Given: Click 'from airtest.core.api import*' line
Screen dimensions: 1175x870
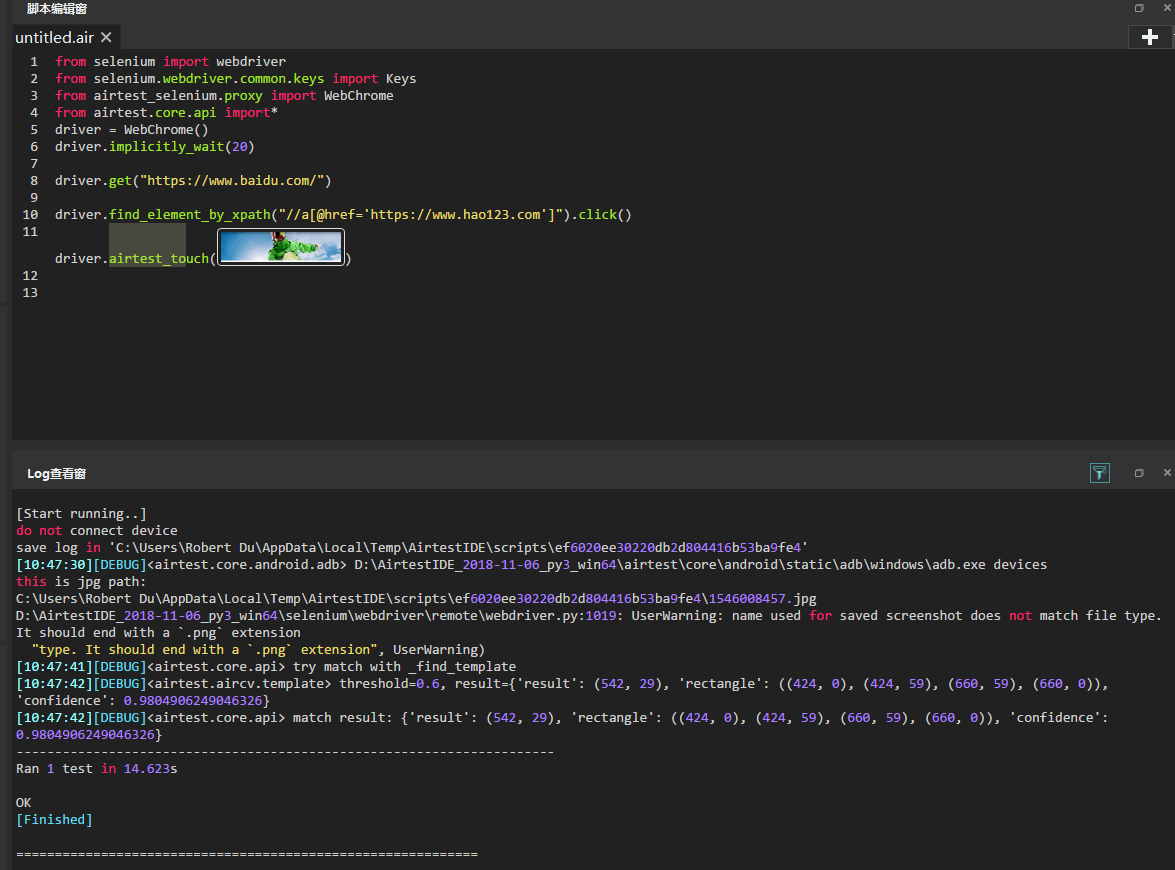Looking at the screenshot, I should click(x=166, y=112).
